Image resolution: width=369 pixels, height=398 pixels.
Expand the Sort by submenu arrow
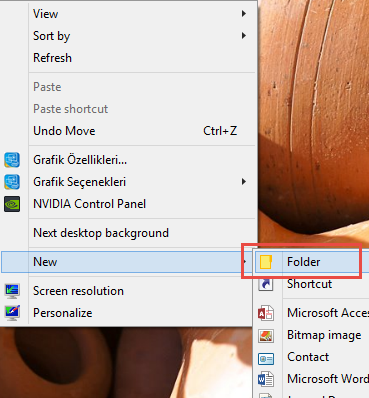click(244, 36)
